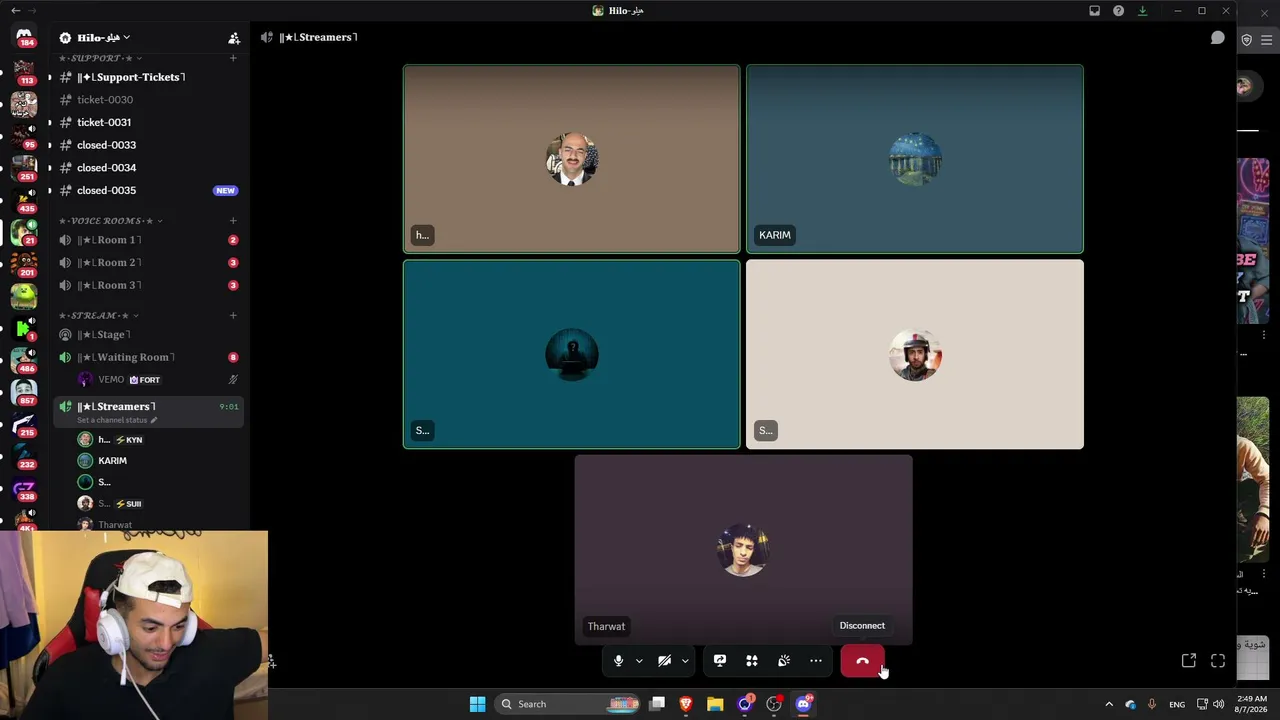Collapse the STREAM category
Screen dimensions: 1280x720
coord(100,316)
